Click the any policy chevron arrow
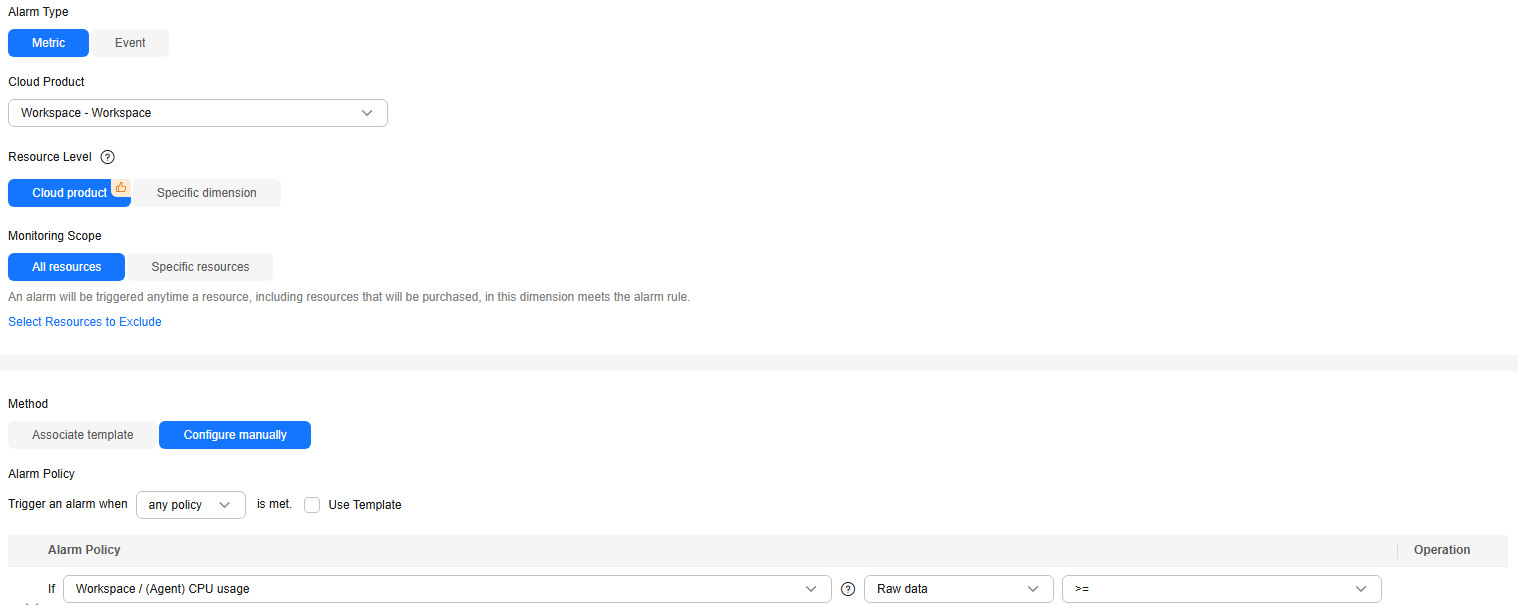 225,505
